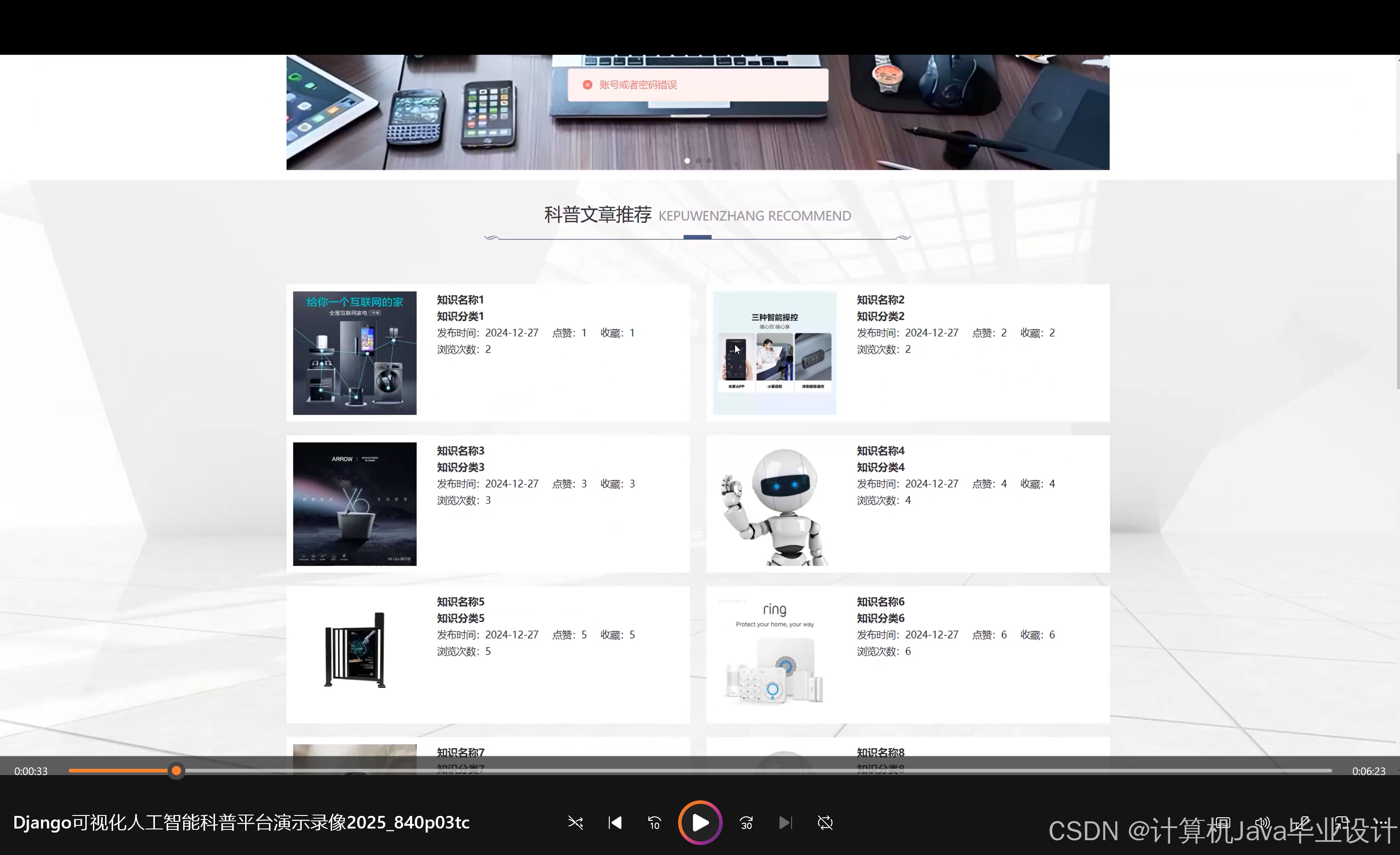Click category label 知识分类3

coord(460,467)
